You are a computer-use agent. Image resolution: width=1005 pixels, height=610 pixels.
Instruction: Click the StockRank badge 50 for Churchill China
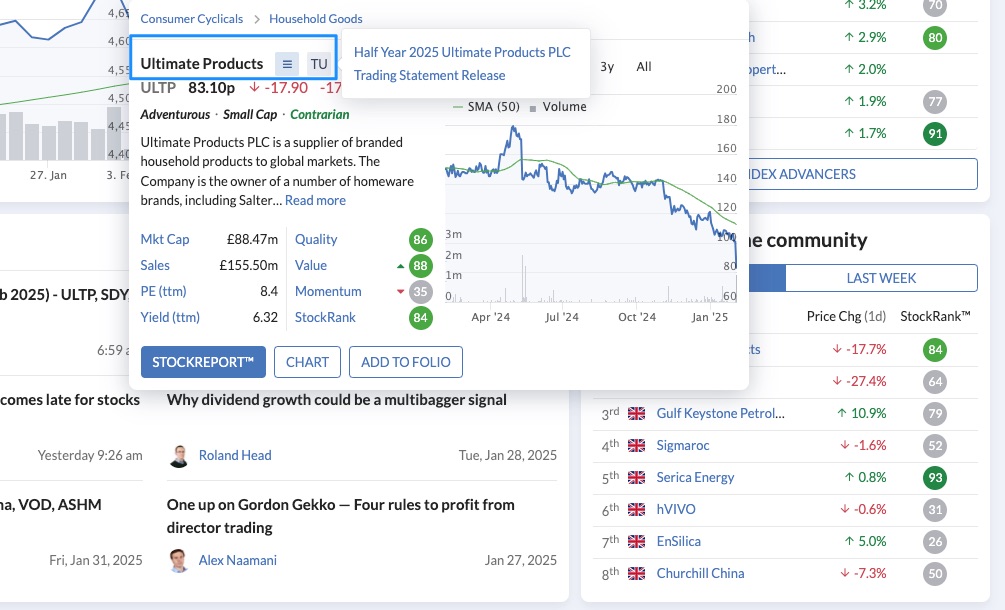tap(935, 573)
